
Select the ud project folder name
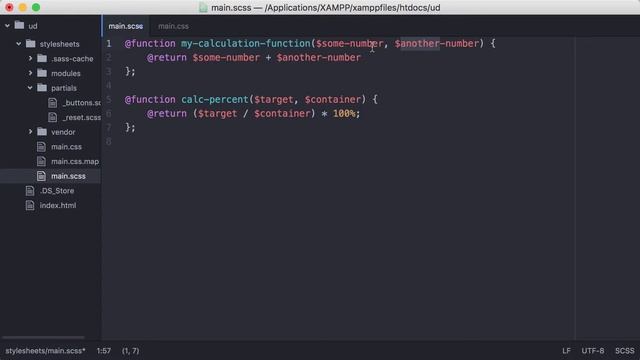click(33, 26)
